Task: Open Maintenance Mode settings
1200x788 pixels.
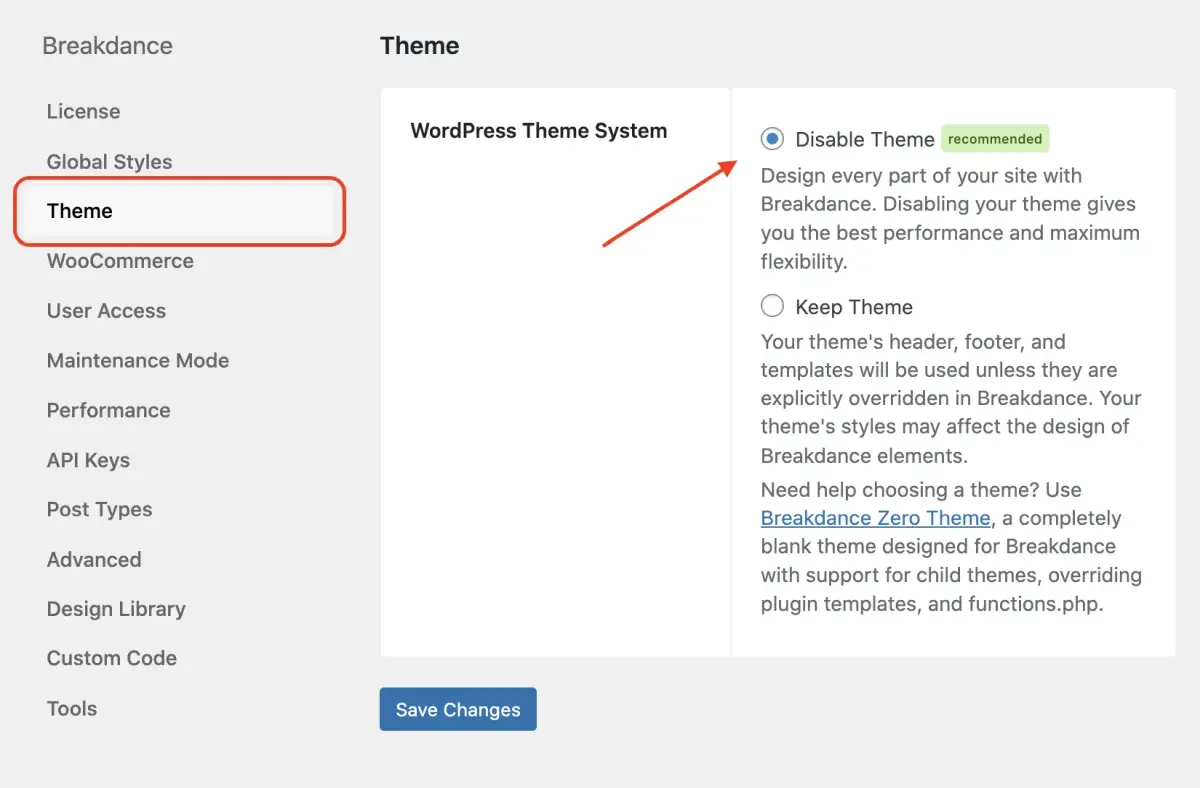Action: pyautogui.click(x=138, y=361)
